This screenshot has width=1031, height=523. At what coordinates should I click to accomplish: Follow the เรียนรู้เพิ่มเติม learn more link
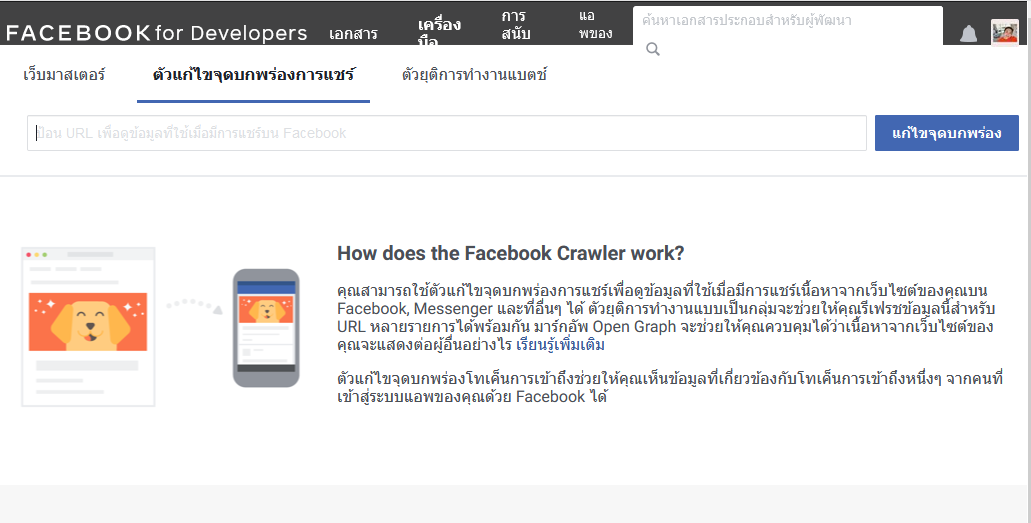click(x=560, y=345)
